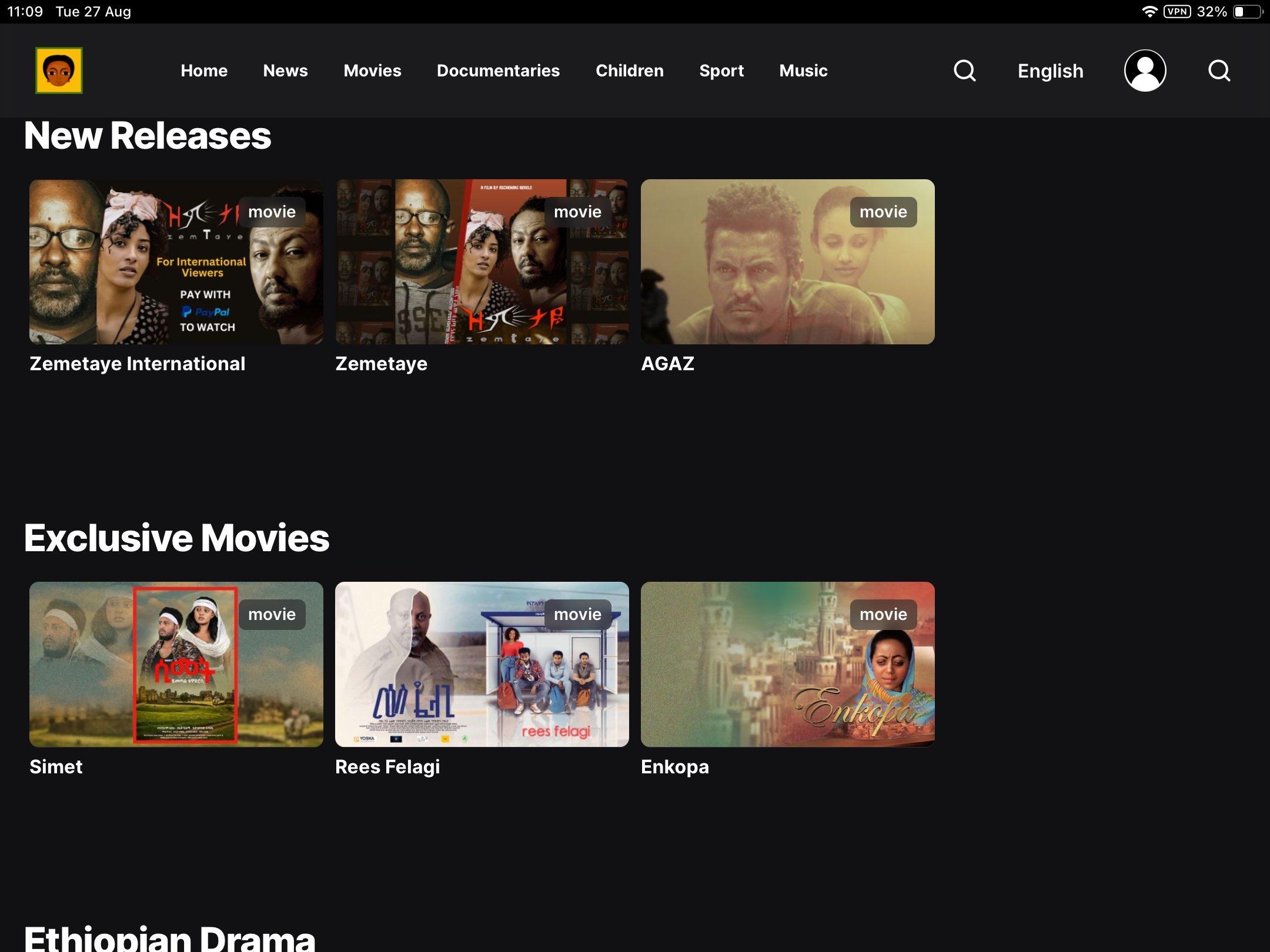Tap the 32% battery percentage
This screenshot has width=1270, height=952.
coord(1212,12)
